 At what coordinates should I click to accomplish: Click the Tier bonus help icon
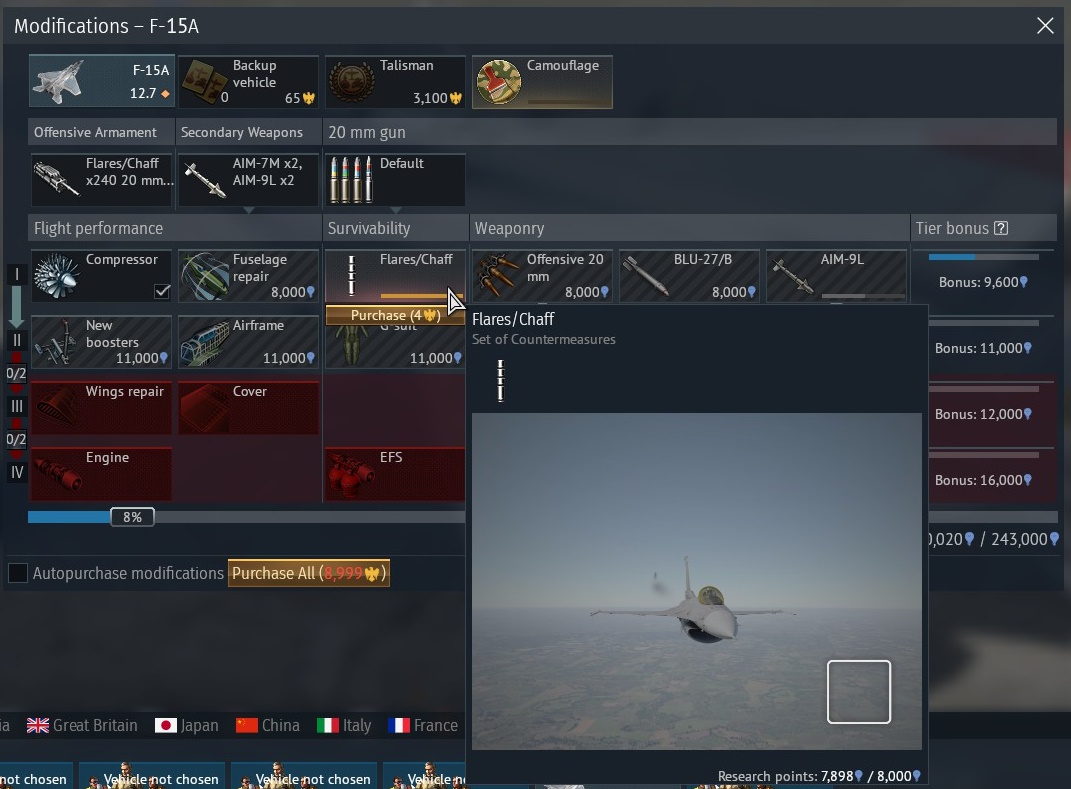(1001, 228)
